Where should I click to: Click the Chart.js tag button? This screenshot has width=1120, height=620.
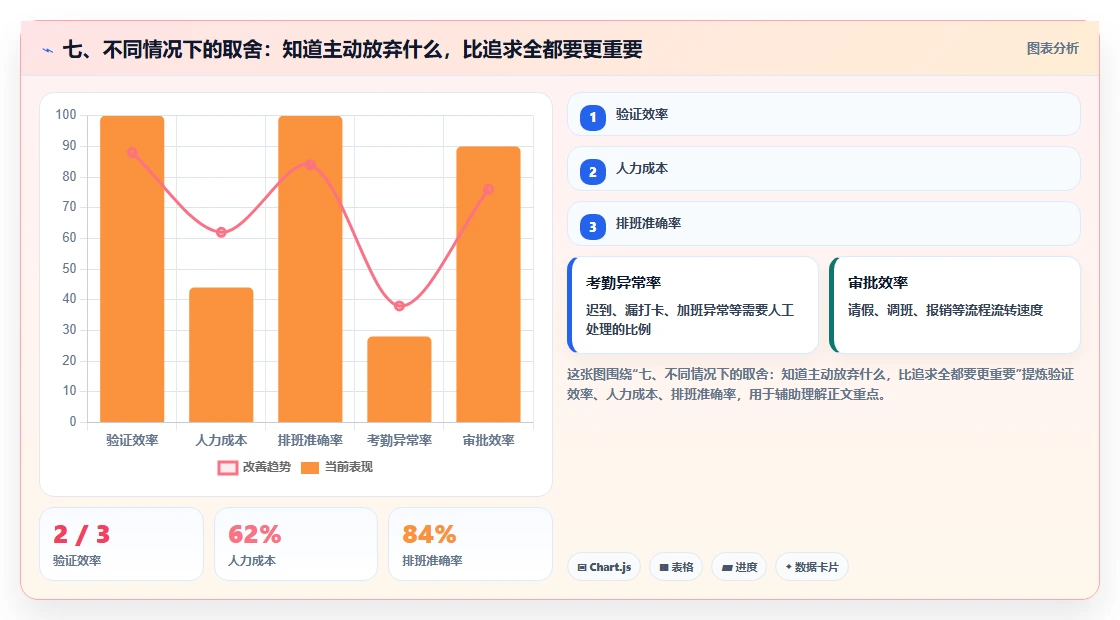(604, 567)
